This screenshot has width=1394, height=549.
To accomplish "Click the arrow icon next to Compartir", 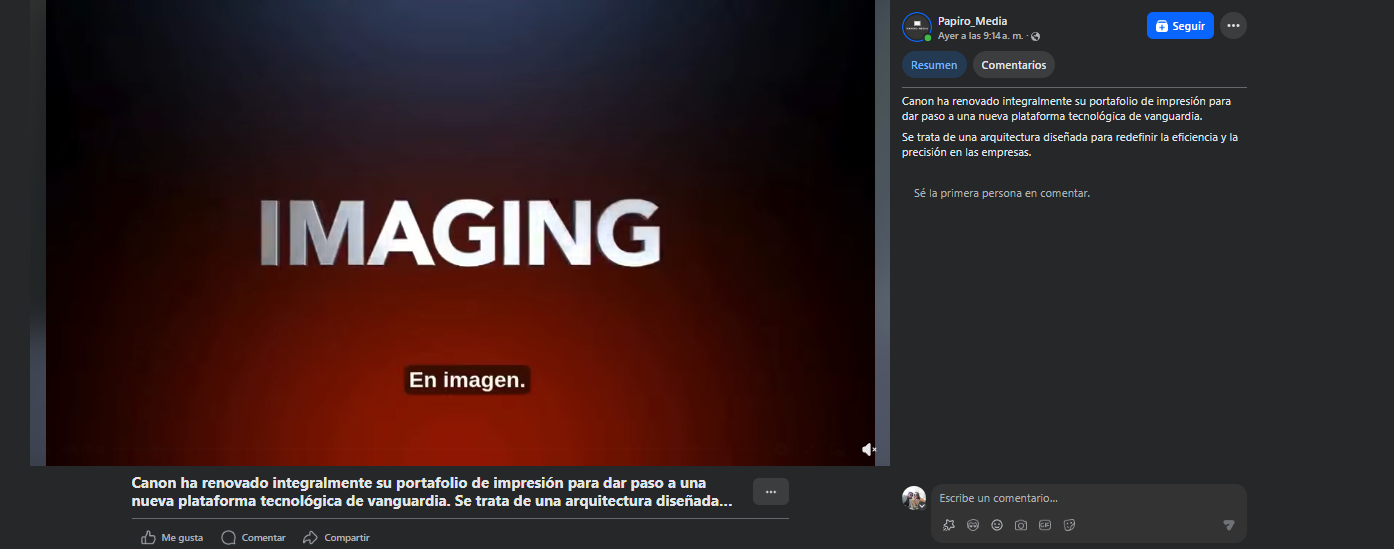I will point(310,537).
